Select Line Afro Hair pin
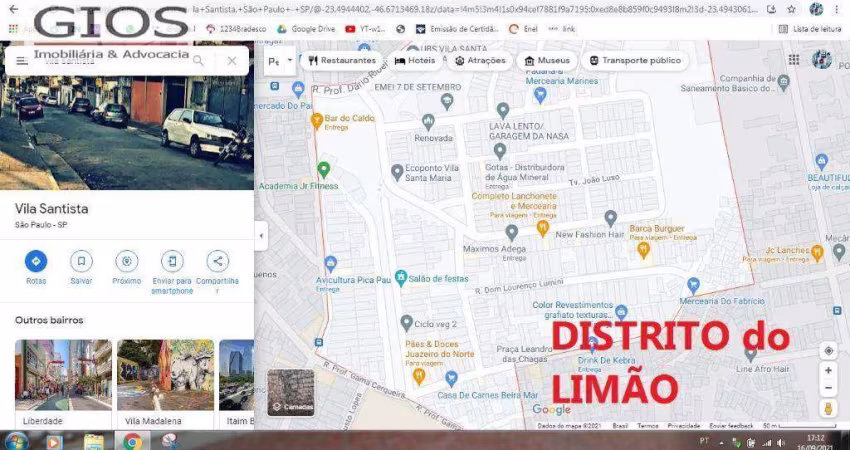Viewport: 850px width, 450px height. coord(750,355)
